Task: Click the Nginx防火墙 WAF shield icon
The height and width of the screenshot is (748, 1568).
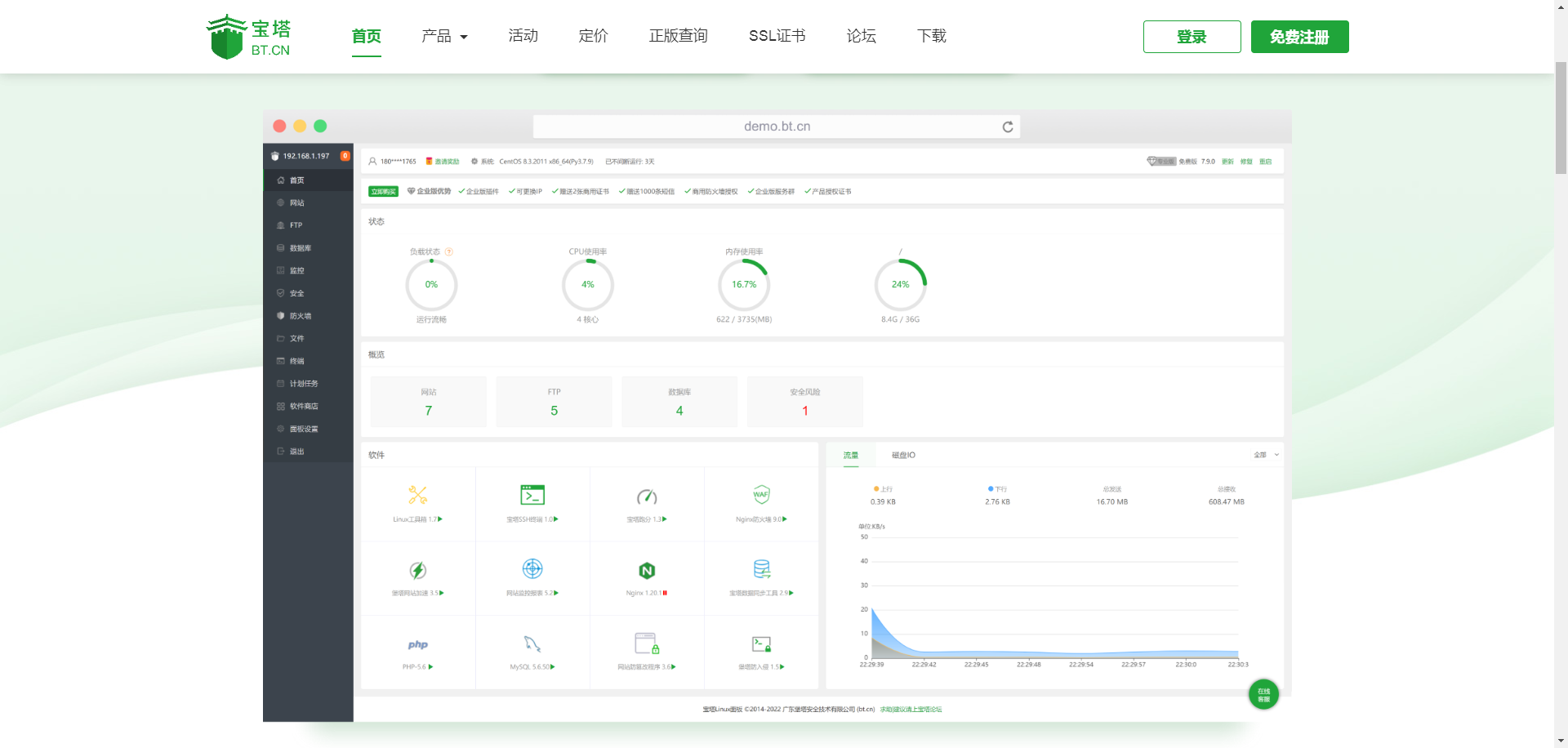Action: [761, 494]
